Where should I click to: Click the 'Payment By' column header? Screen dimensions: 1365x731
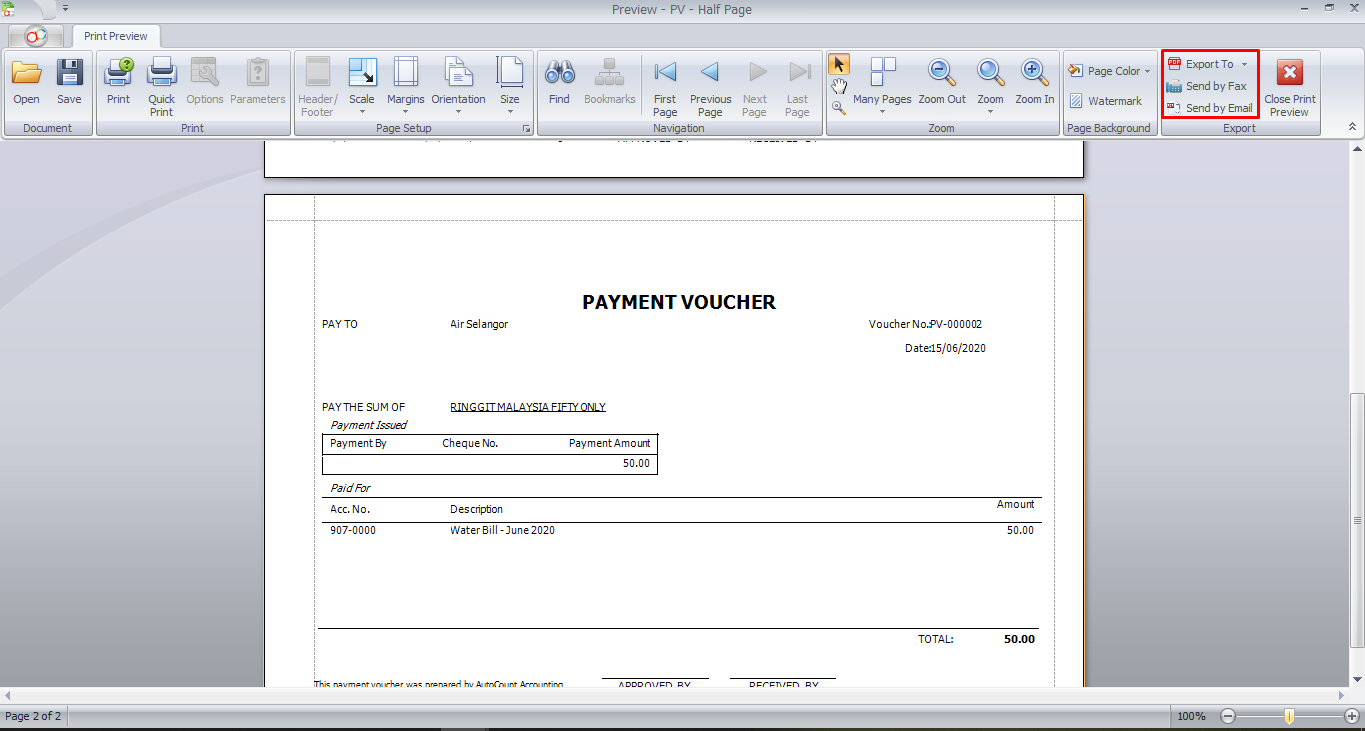pyautogui.click(x=358, y=443)
